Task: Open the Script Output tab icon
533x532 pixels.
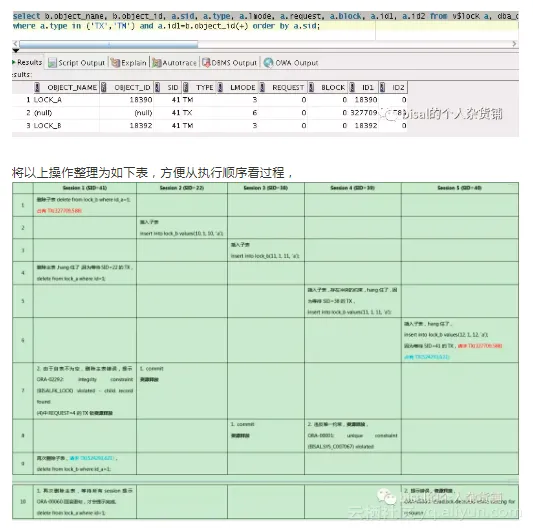Action: coord(52,63)
